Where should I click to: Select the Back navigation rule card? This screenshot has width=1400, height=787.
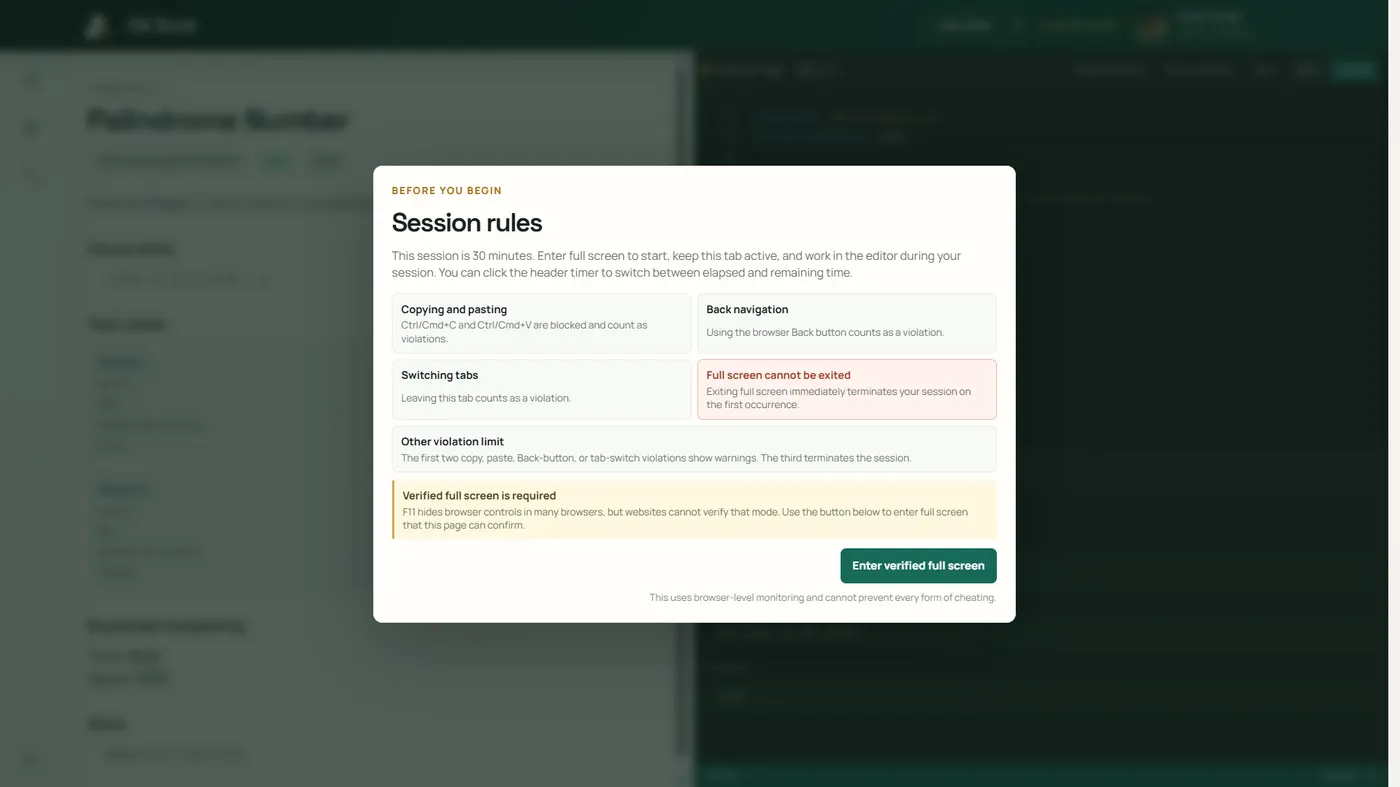[847, 323]
